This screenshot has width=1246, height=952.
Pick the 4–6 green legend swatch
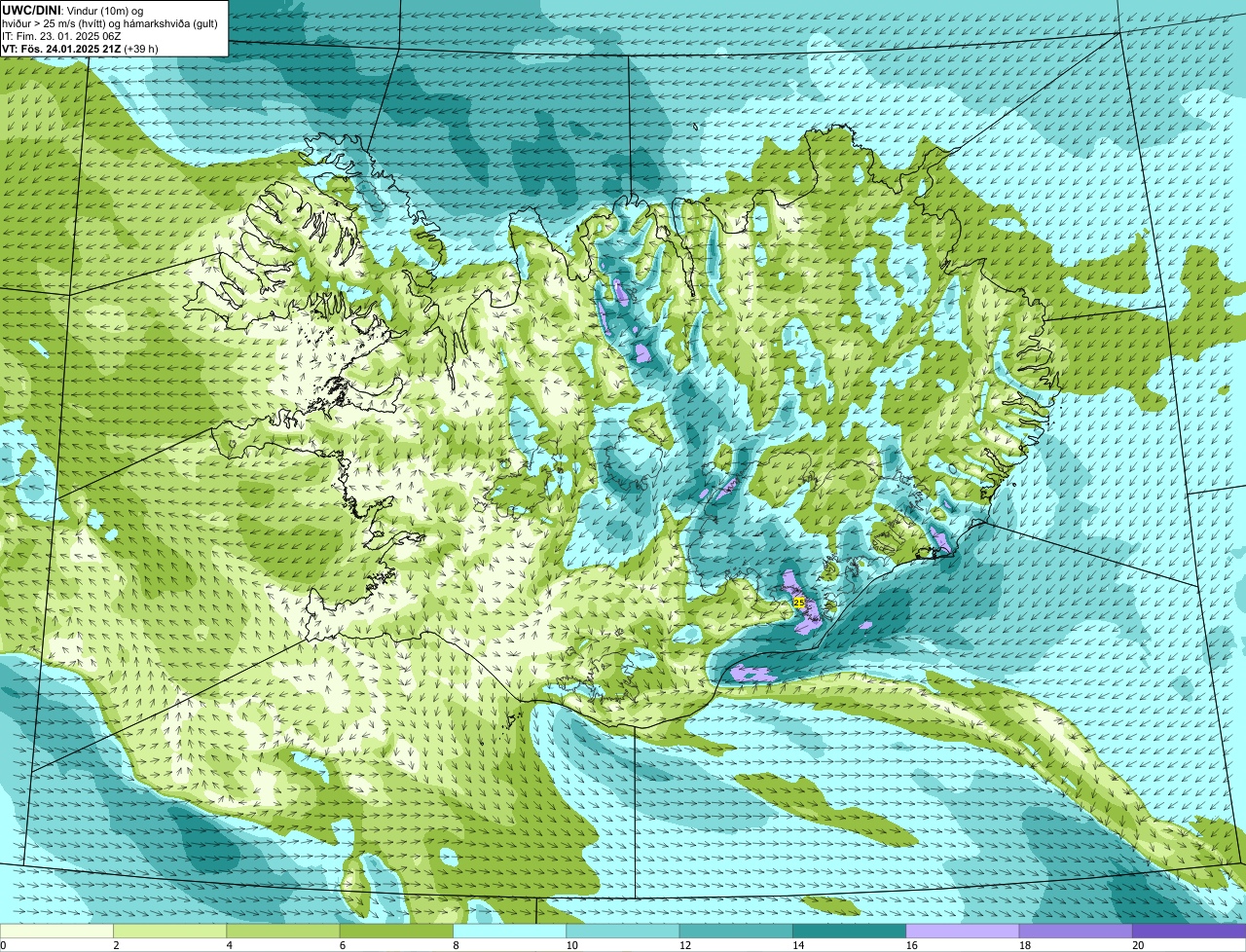pyautogui.click(x=283, y=932)
